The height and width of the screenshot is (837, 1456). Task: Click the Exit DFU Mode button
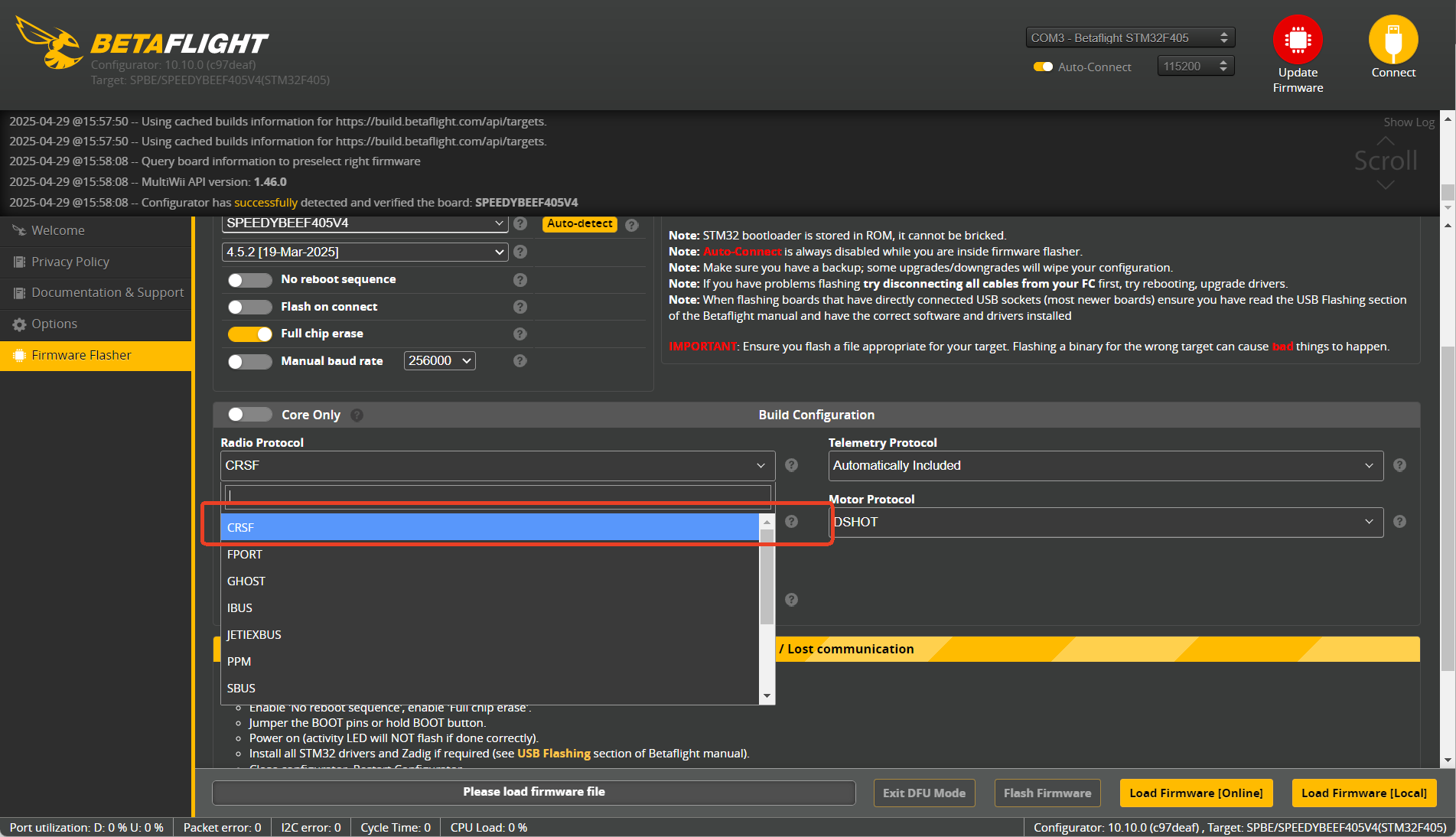(924, 793)
